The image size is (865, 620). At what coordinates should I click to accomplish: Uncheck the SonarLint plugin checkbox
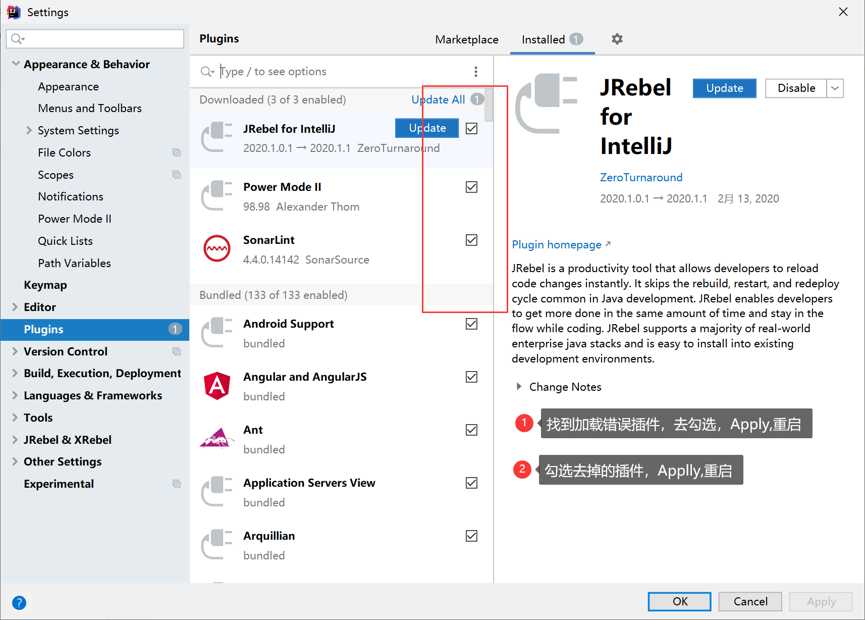pyautogui.click(x=472, y=240)
